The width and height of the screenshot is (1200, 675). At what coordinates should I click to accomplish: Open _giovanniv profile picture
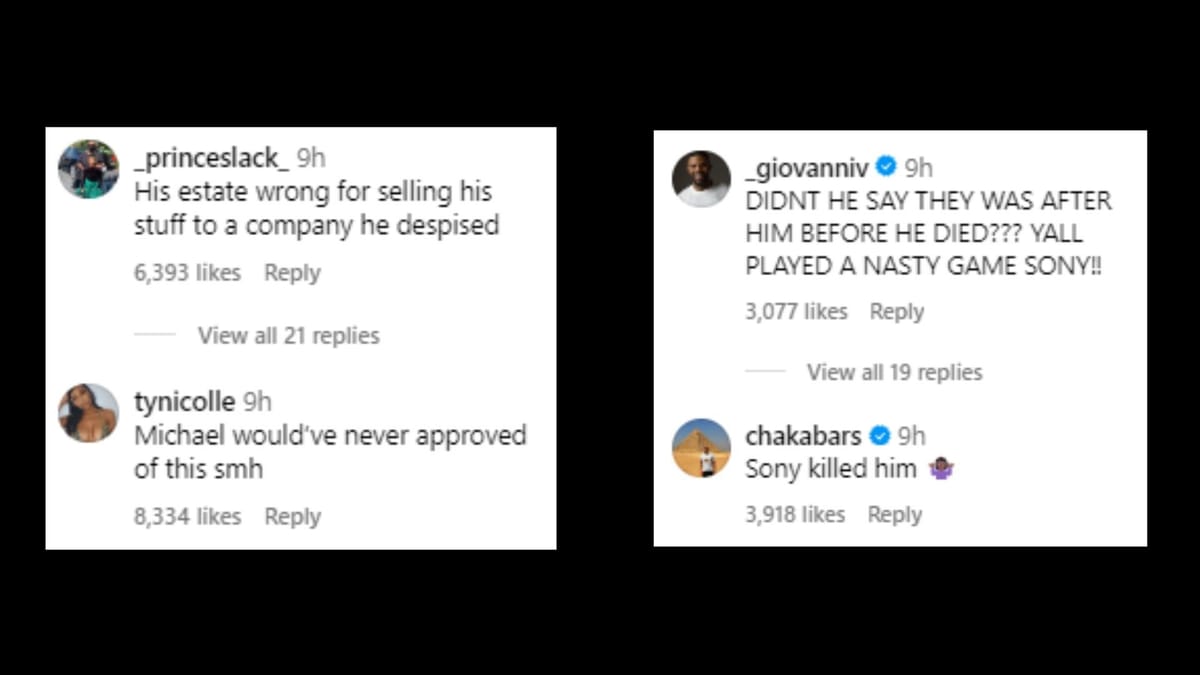[x=701, y=179]
